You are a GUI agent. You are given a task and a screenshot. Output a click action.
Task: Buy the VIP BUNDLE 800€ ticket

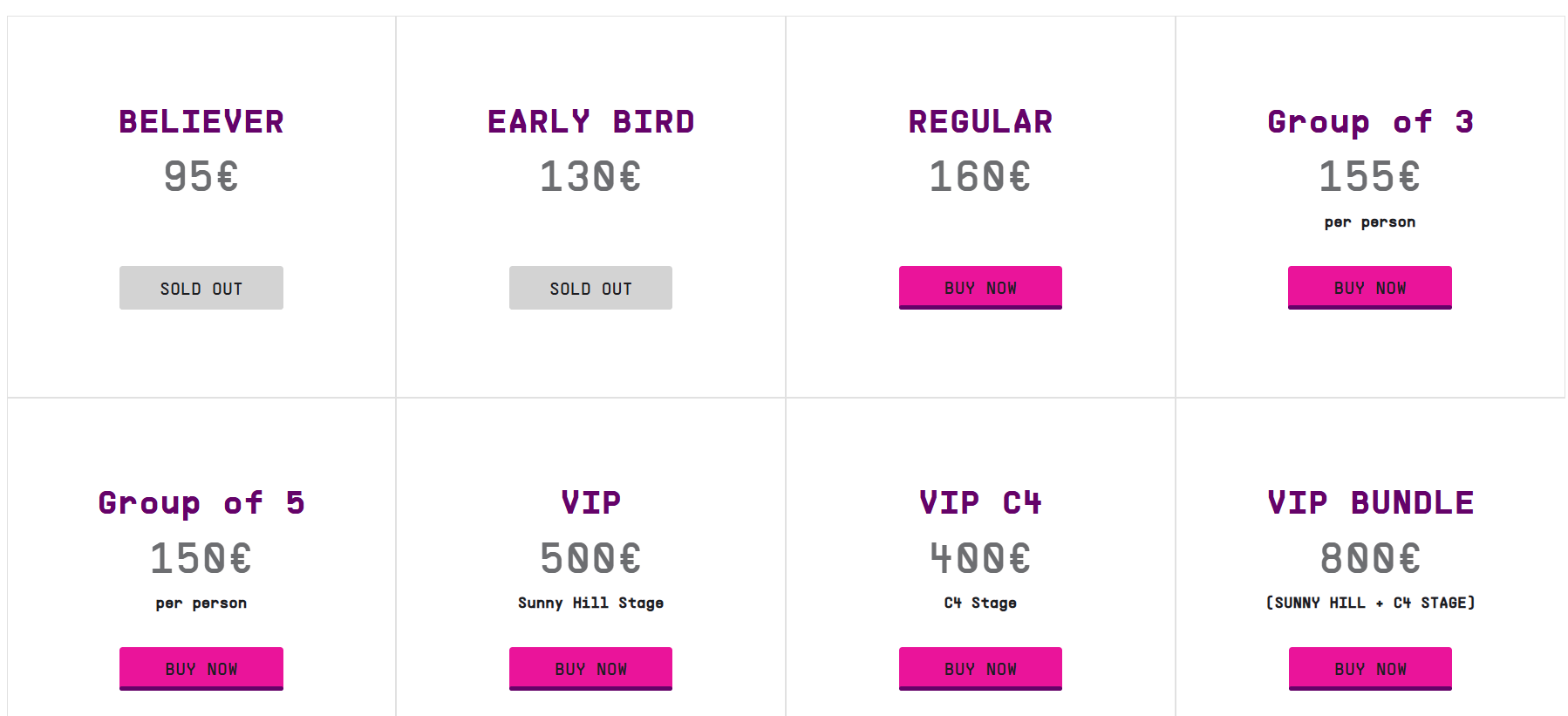pyautogui.click(x=1370, y=669)
